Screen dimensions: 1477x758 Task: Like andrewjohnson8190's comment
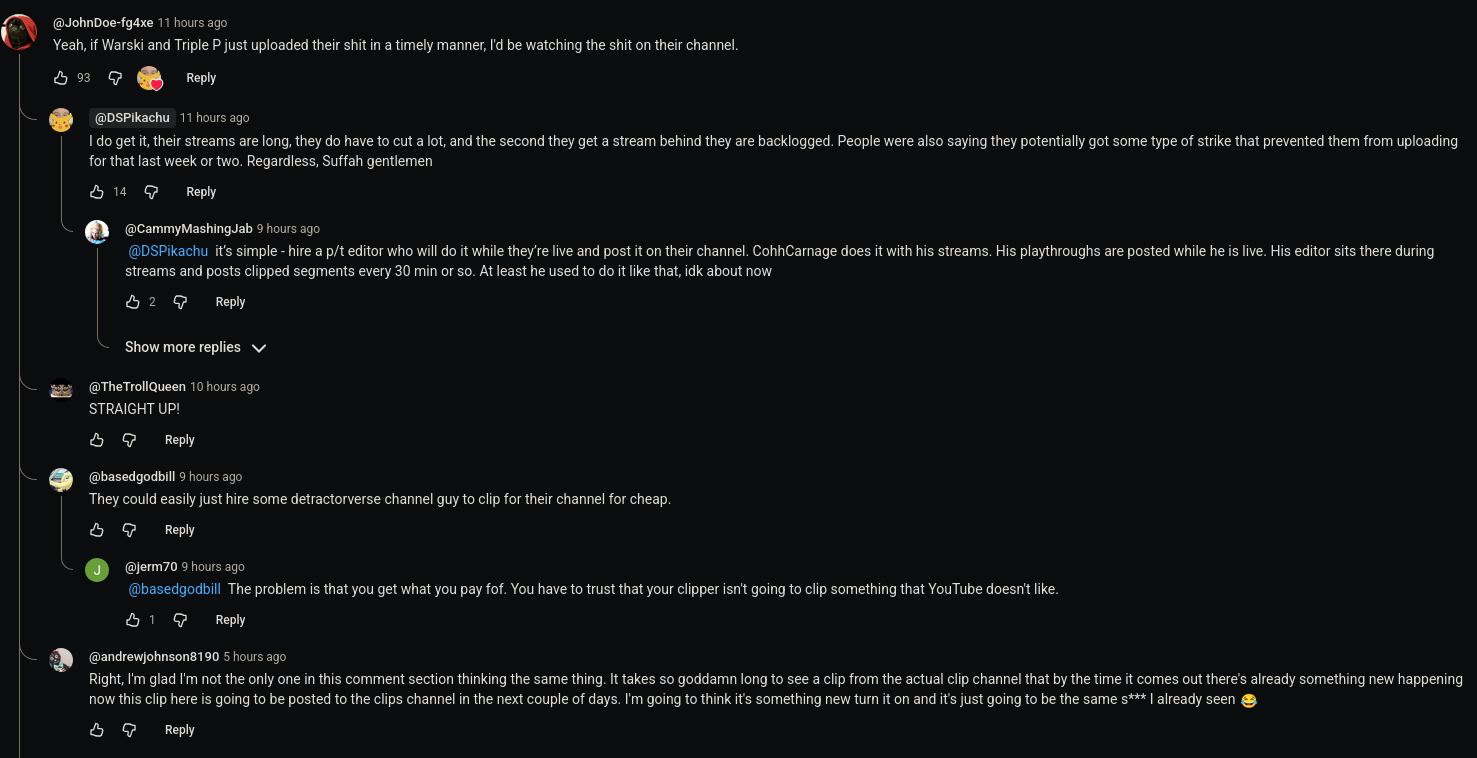coord(97,730)
